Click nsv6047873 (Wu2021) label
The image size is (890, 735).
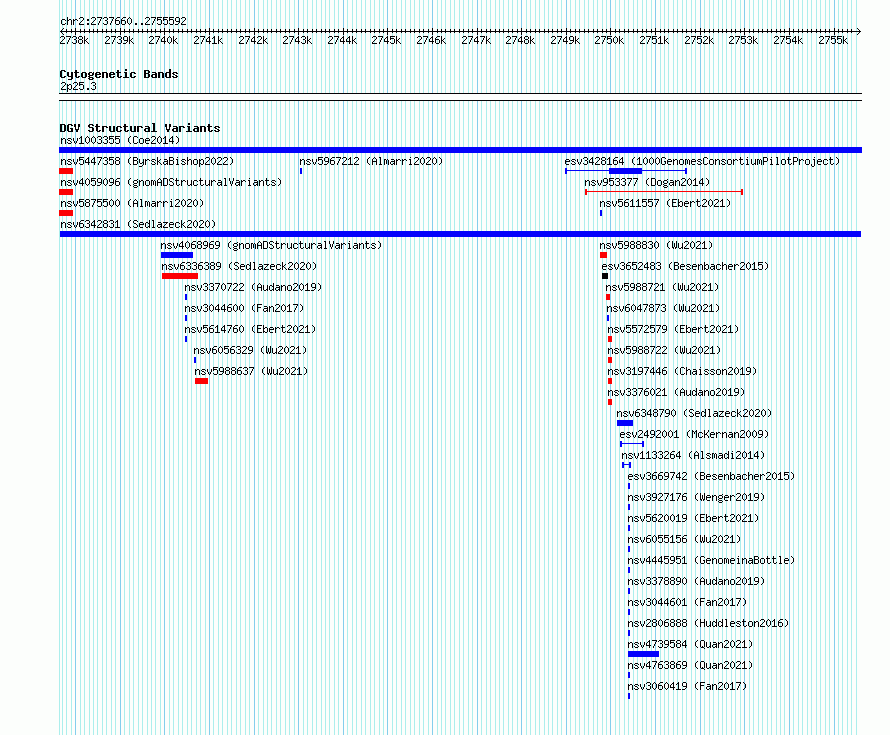(663, 308)
